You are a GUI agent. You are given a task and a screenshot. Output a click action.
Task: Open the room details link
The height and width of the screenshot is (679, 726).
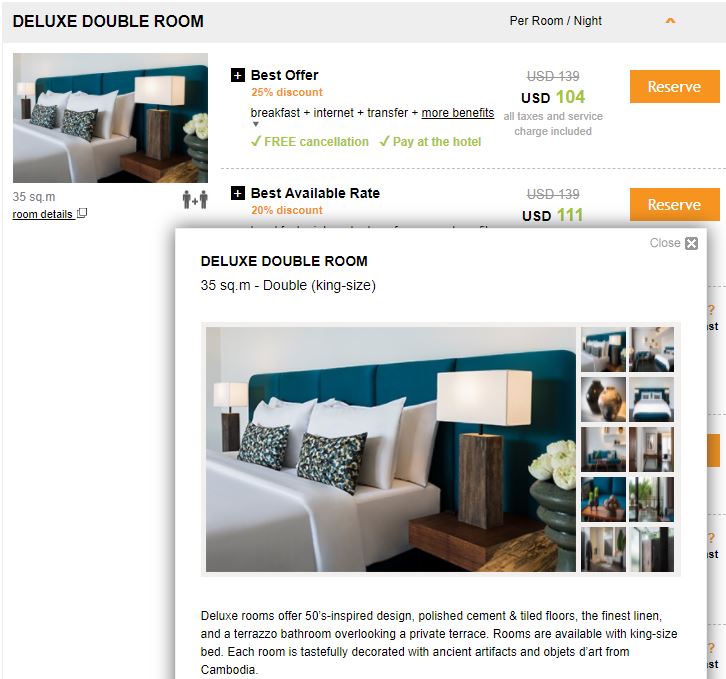click(43, 214)
